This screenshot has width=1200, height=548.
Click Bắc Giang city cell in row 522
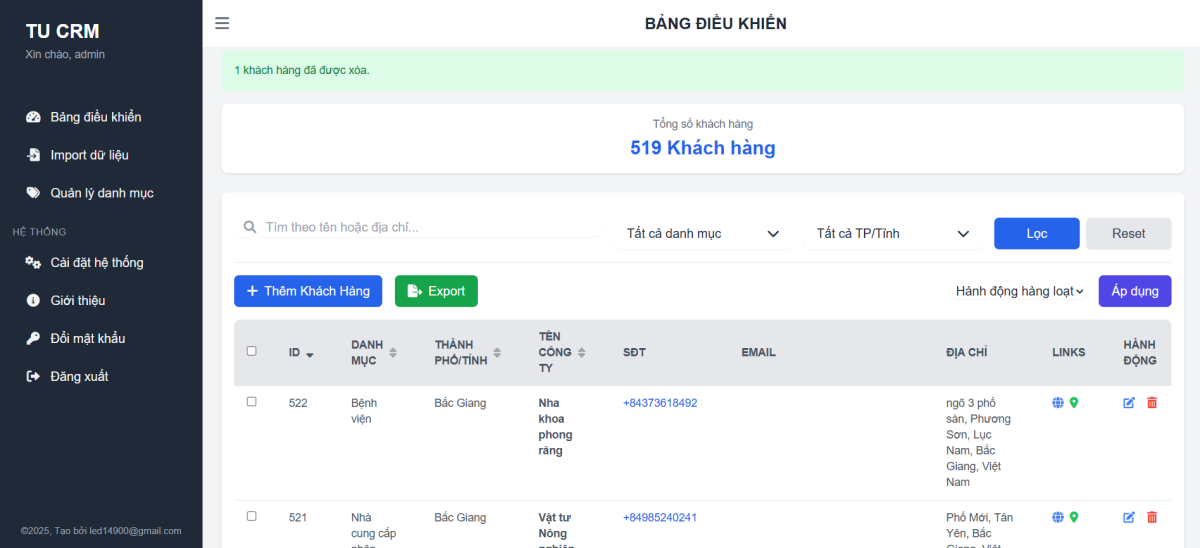461,403
